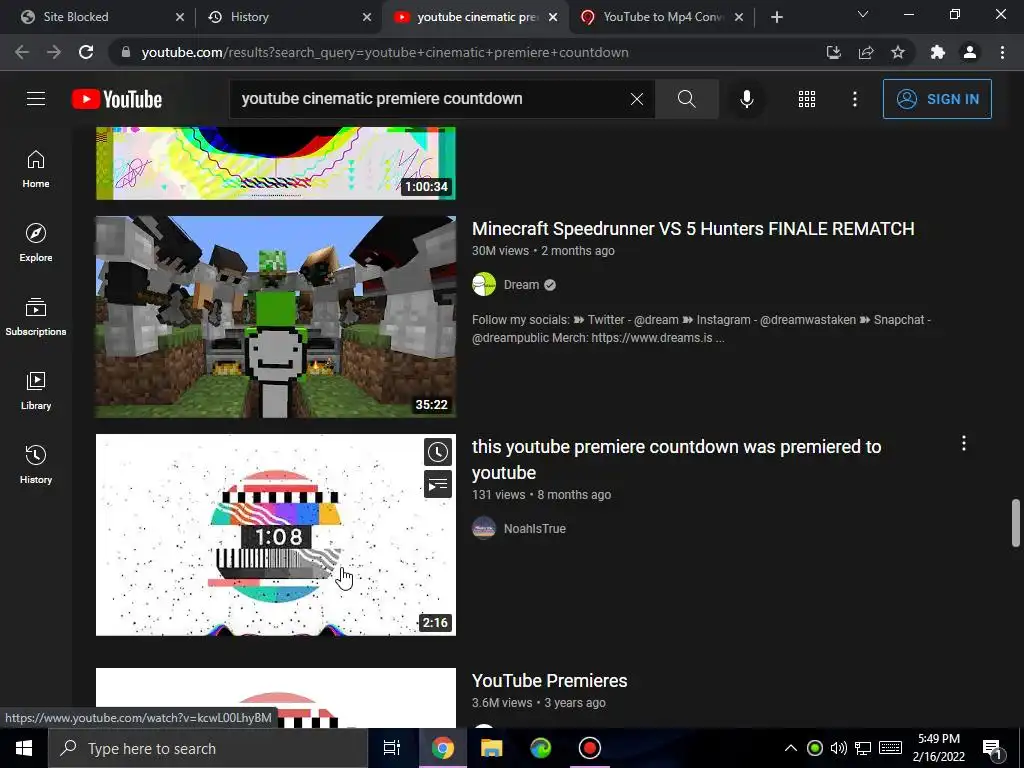The height and width of the screenshot is (768, 1024).
Task: Clear the search query with the X
Action: [x=637, y=99]
